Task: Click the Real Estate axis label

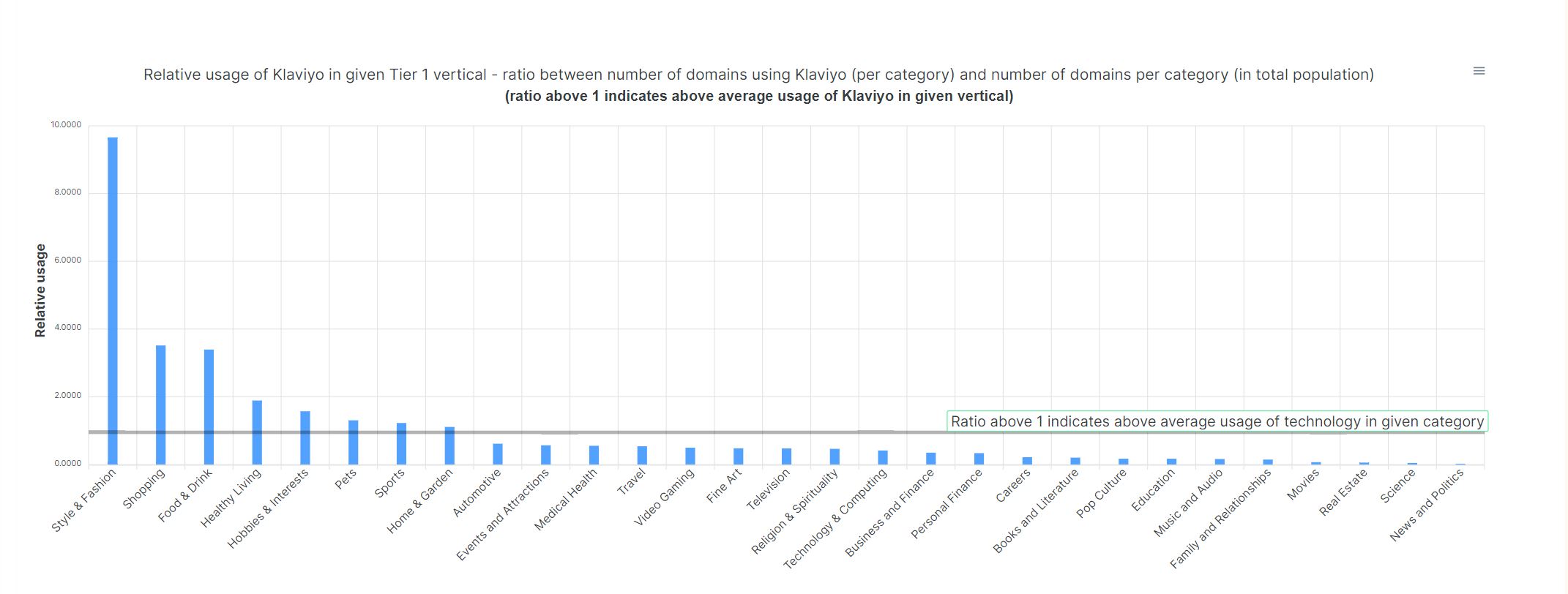Action: click(x=1343, y=492)
